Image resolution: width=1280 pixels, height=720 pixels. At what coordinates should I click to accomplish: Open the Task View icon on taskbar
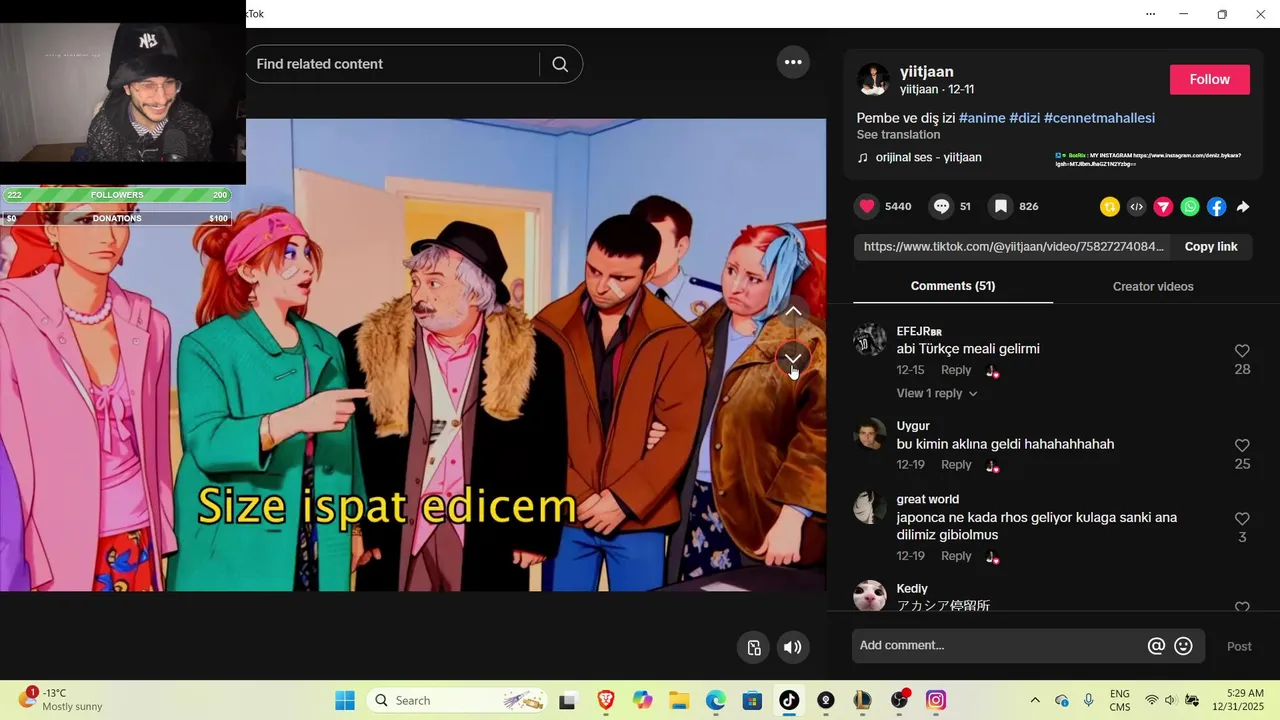tap(568, 701)
